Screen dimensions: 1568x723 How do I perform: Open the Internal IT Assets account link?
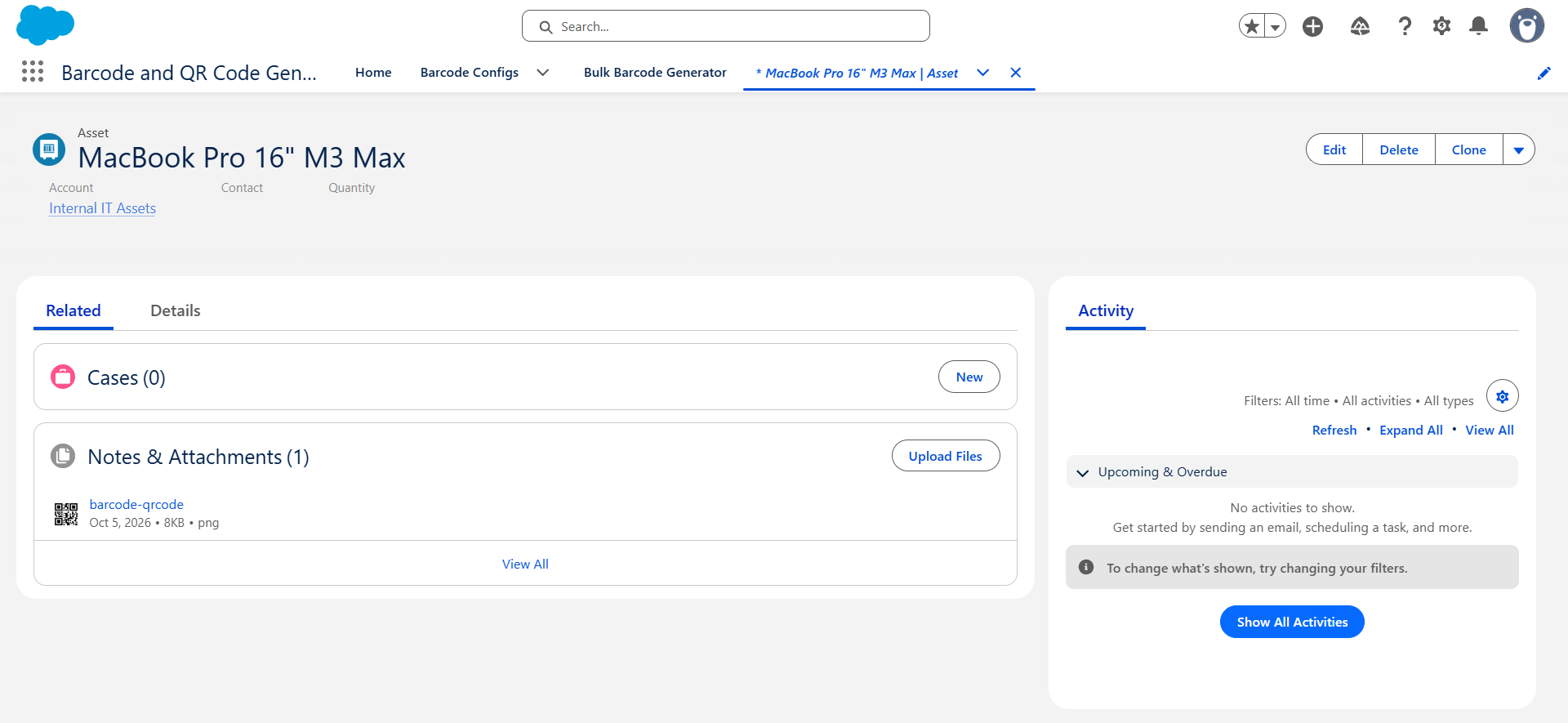102,208
